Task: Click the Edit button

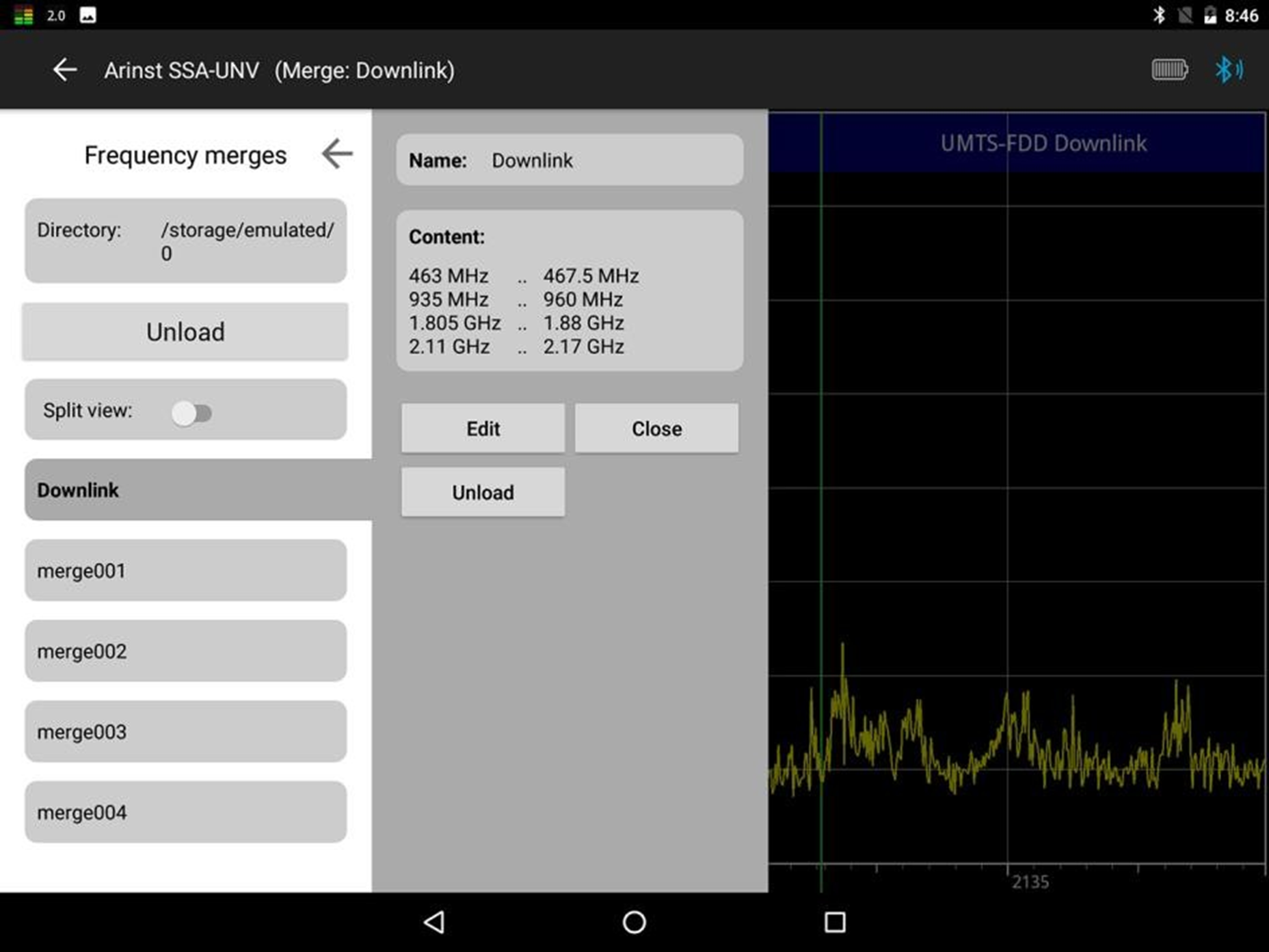Action: [483, 429]
